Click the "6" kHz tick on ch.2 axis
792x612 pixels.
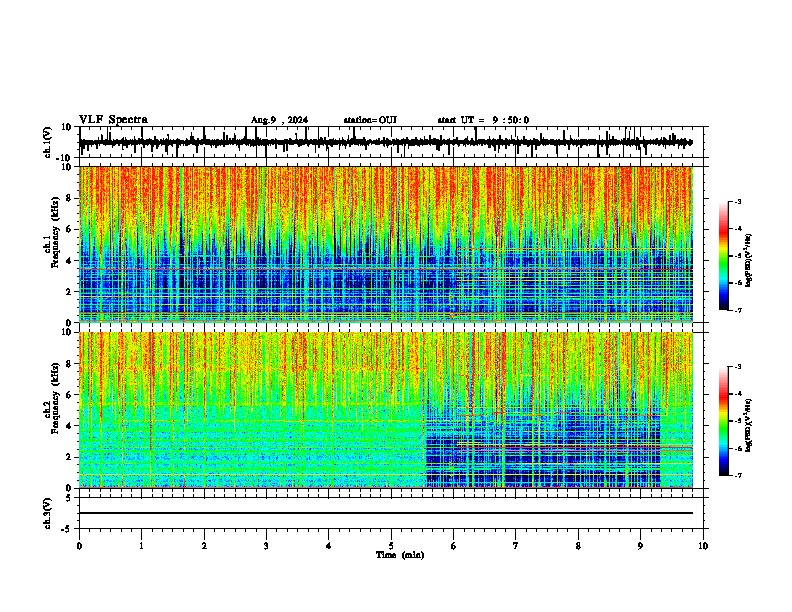tap(71, 394)
